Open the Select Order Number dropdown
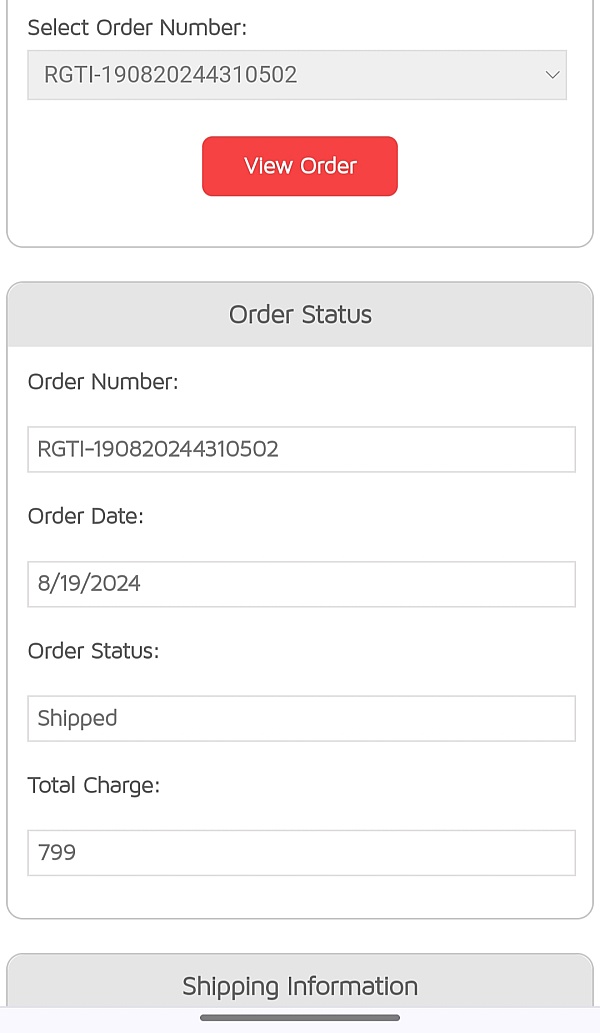The image size is (600, 1033). pos(296,75)
